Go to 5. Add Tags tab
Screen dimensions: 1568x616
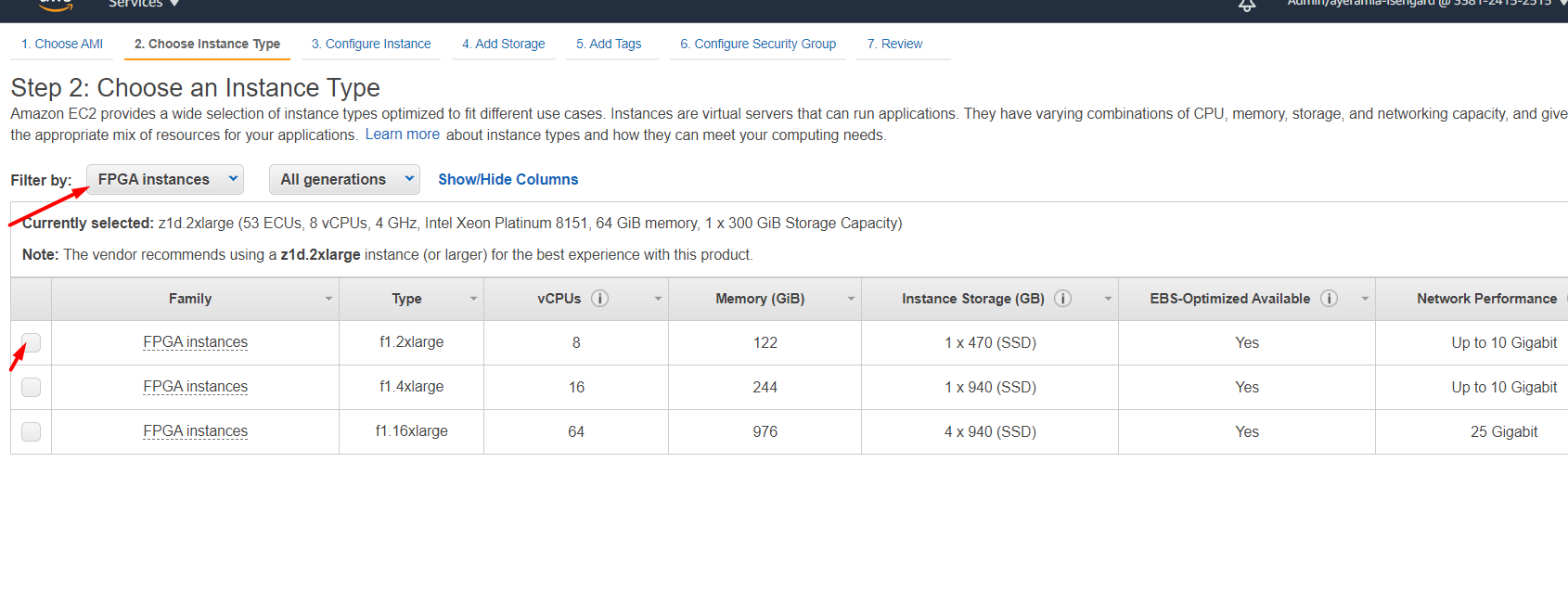[609, 44]
